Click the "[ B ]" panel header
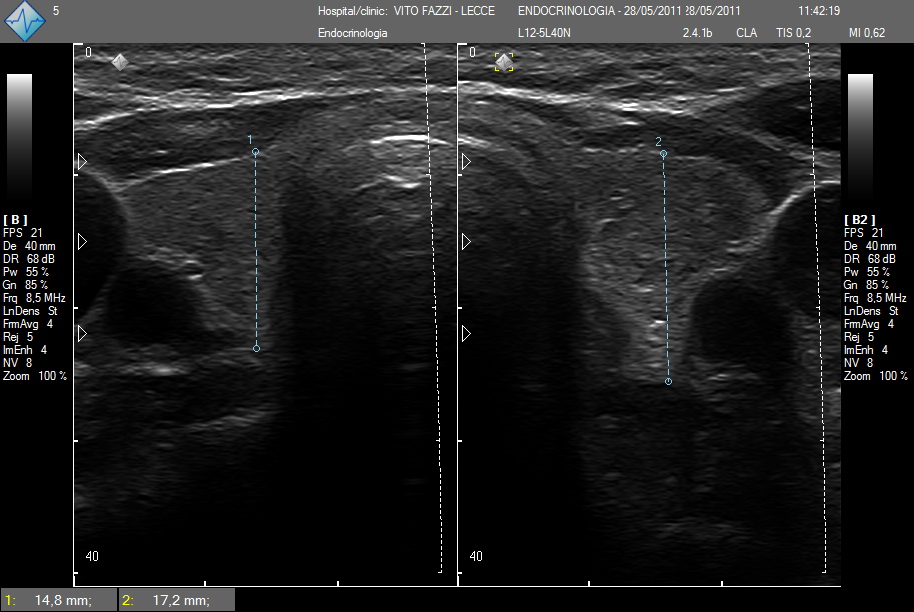This screenshot has width=914, height=612. pos(15,220)
